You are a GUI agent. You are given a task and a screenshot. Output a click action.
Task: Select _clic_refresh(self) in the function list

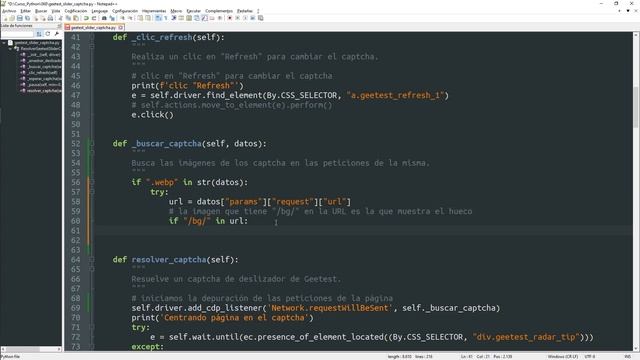click(42, 73)
